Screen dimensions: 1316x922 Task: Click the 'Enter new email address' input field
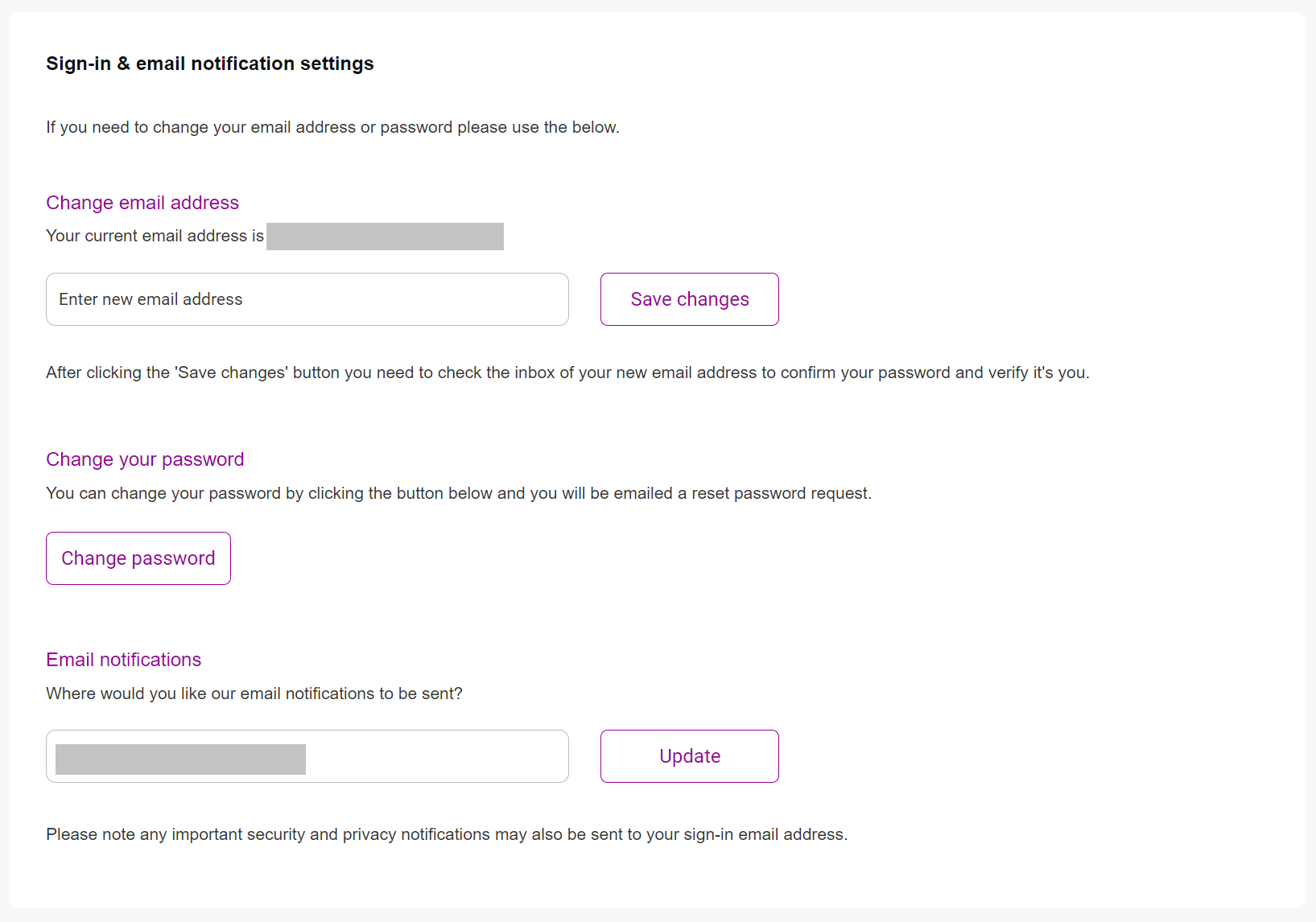click(307, 299)
